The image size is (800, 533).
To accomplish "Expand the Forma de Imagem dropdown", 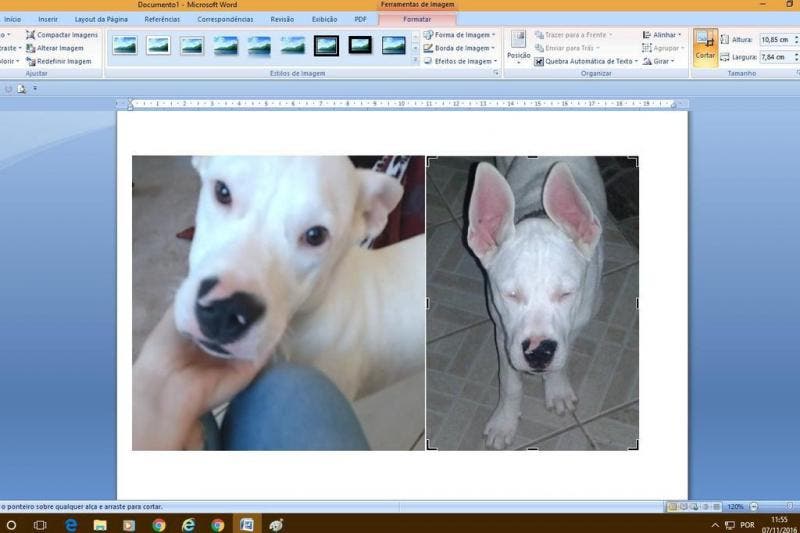I will [x=460, y=34].
